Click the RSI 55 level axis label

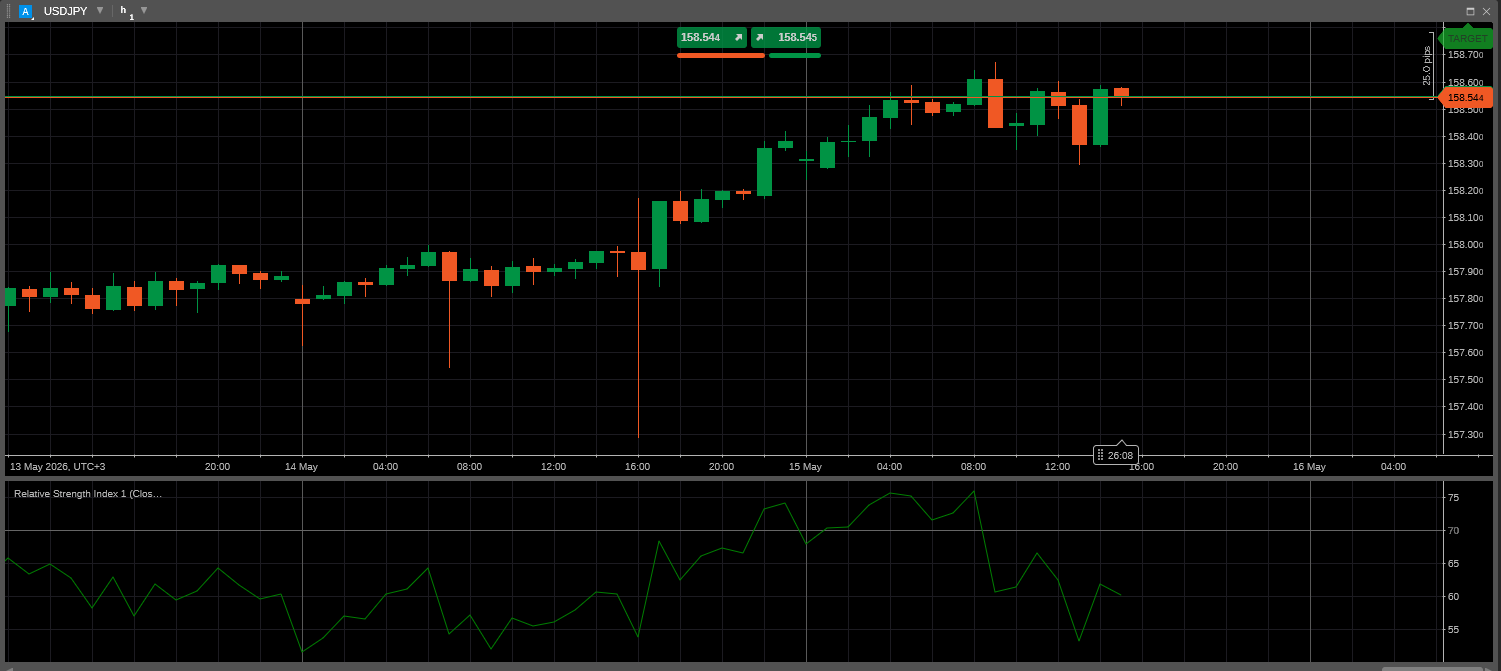(x=1453, y=629)
